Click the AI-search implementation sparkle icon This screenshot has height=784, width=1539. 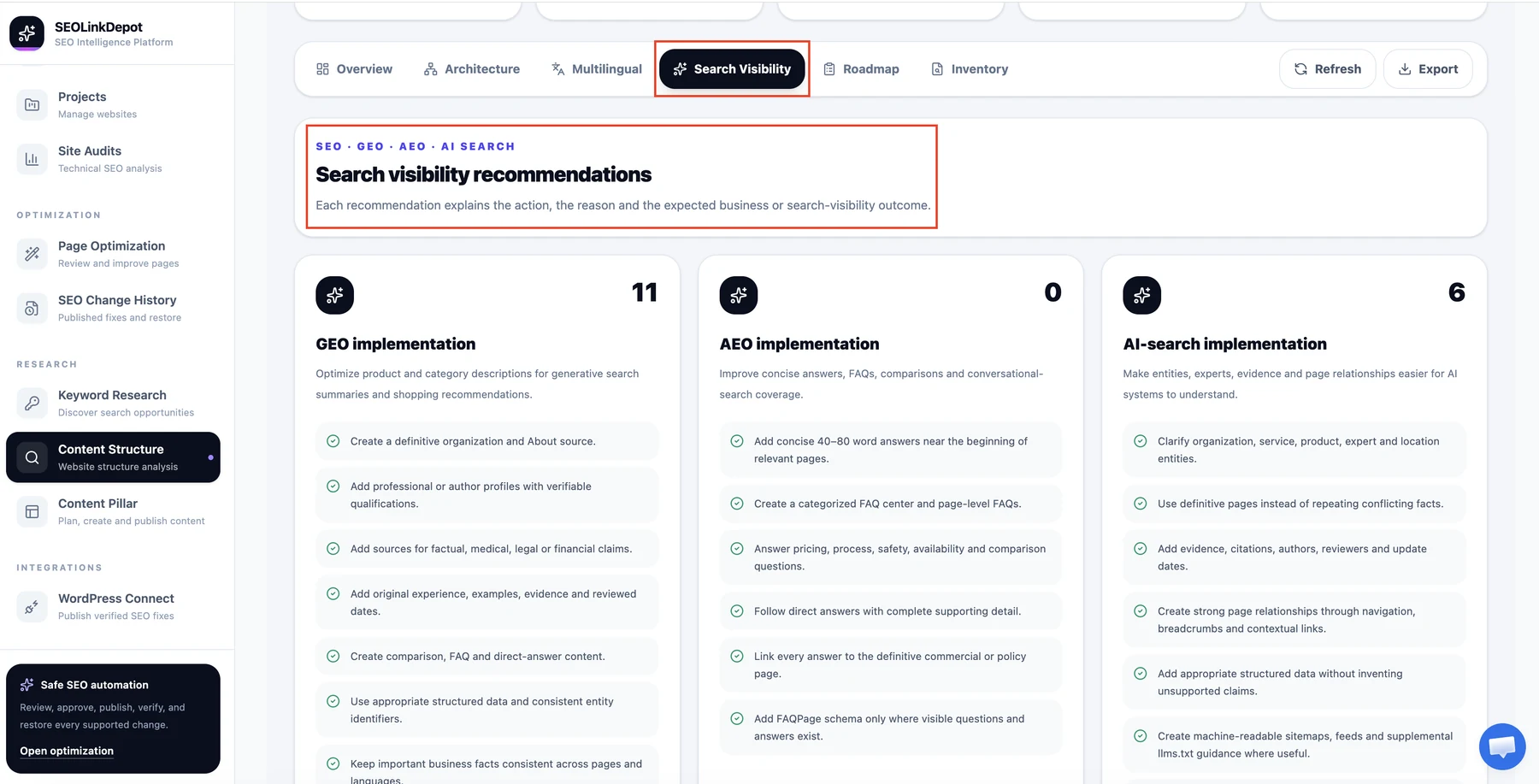pos(1141,295)
